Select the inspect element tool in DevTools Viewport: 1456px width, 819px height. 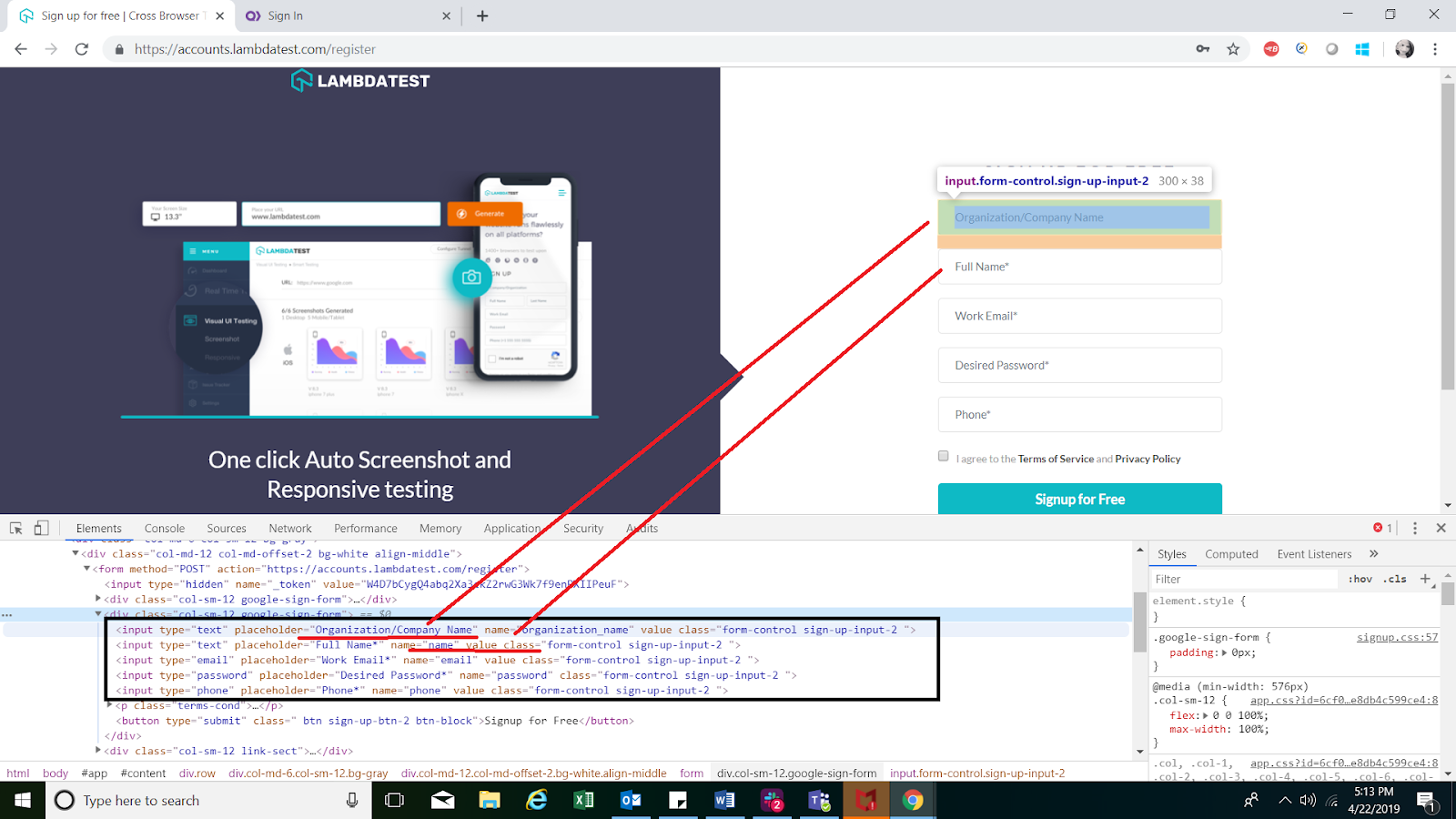(15, 528)
